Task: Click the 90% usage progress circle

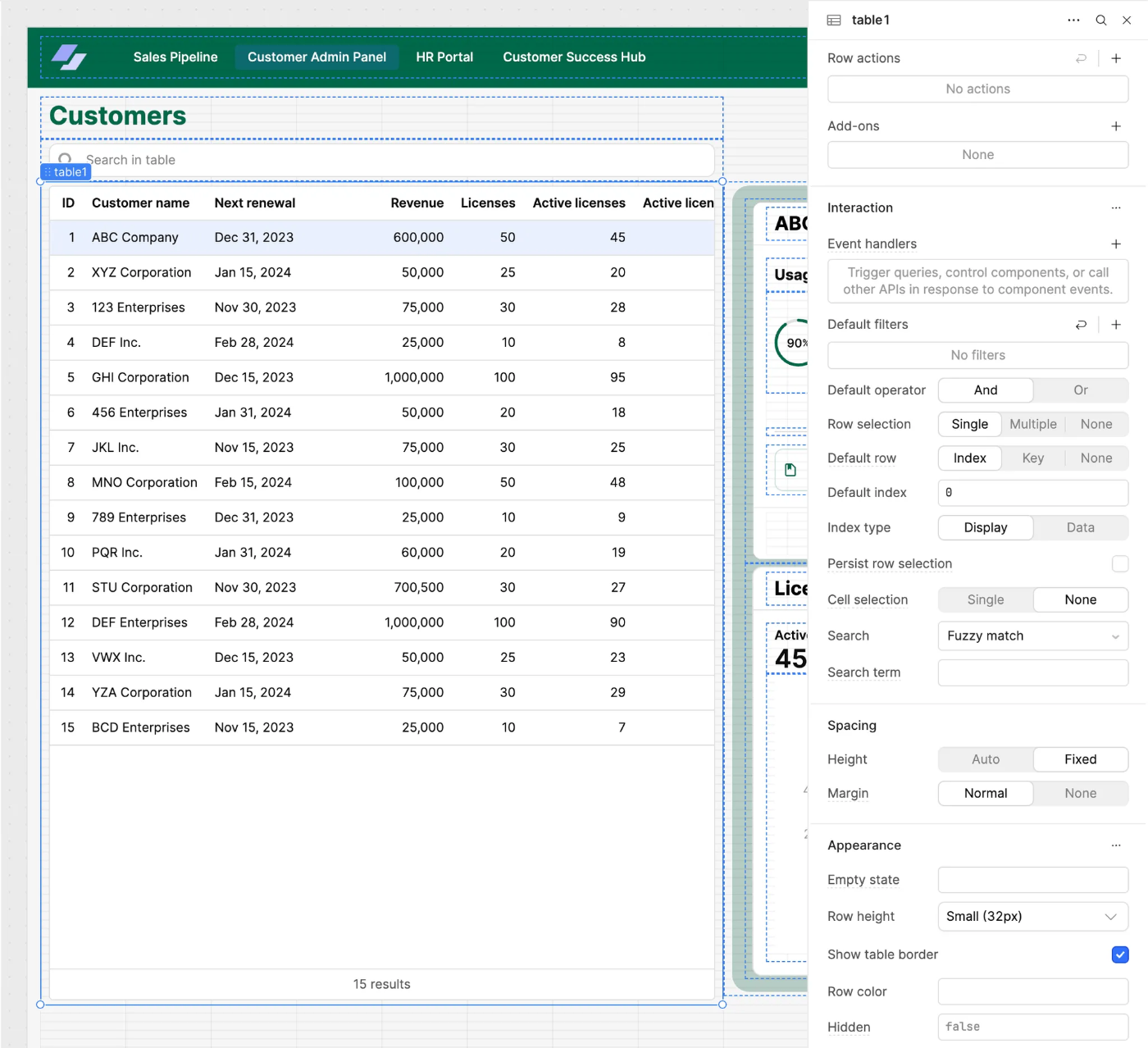Action: point(793,343)
